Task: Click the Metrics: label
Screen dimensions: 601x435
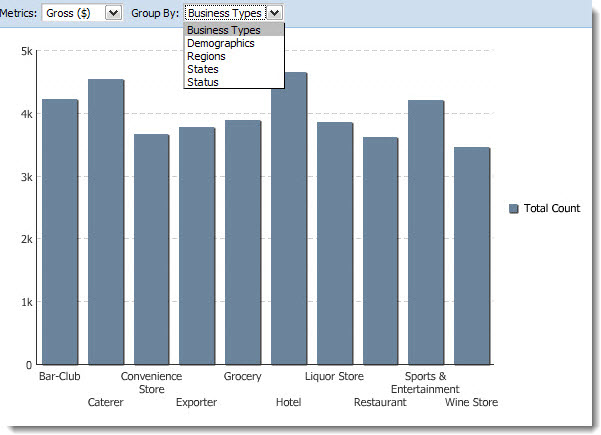Action: point(18,13)
